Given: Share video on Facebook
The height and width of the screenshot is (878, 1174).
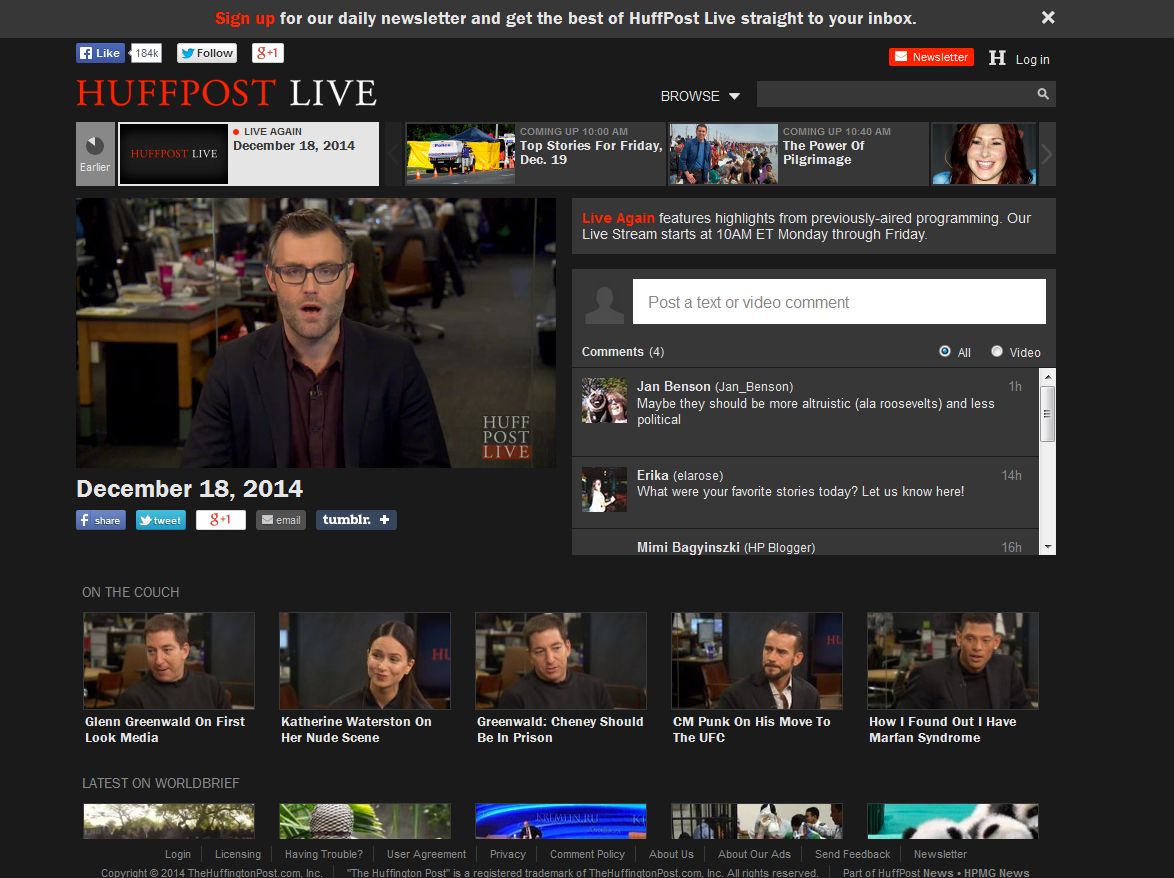Looking at the screenshot, I should tap(100, 520).
